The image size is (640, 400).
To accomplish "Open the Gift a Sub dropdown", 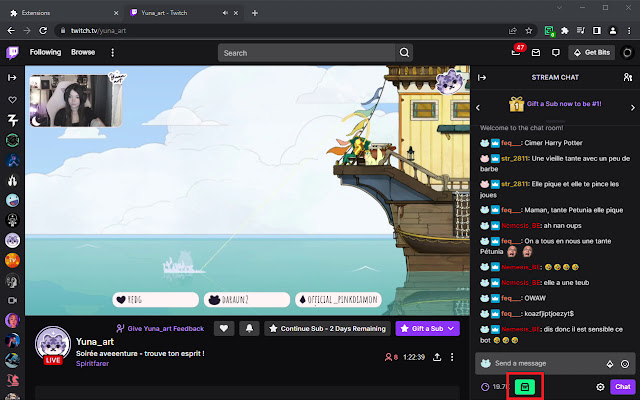I will (x=427, y=328).
